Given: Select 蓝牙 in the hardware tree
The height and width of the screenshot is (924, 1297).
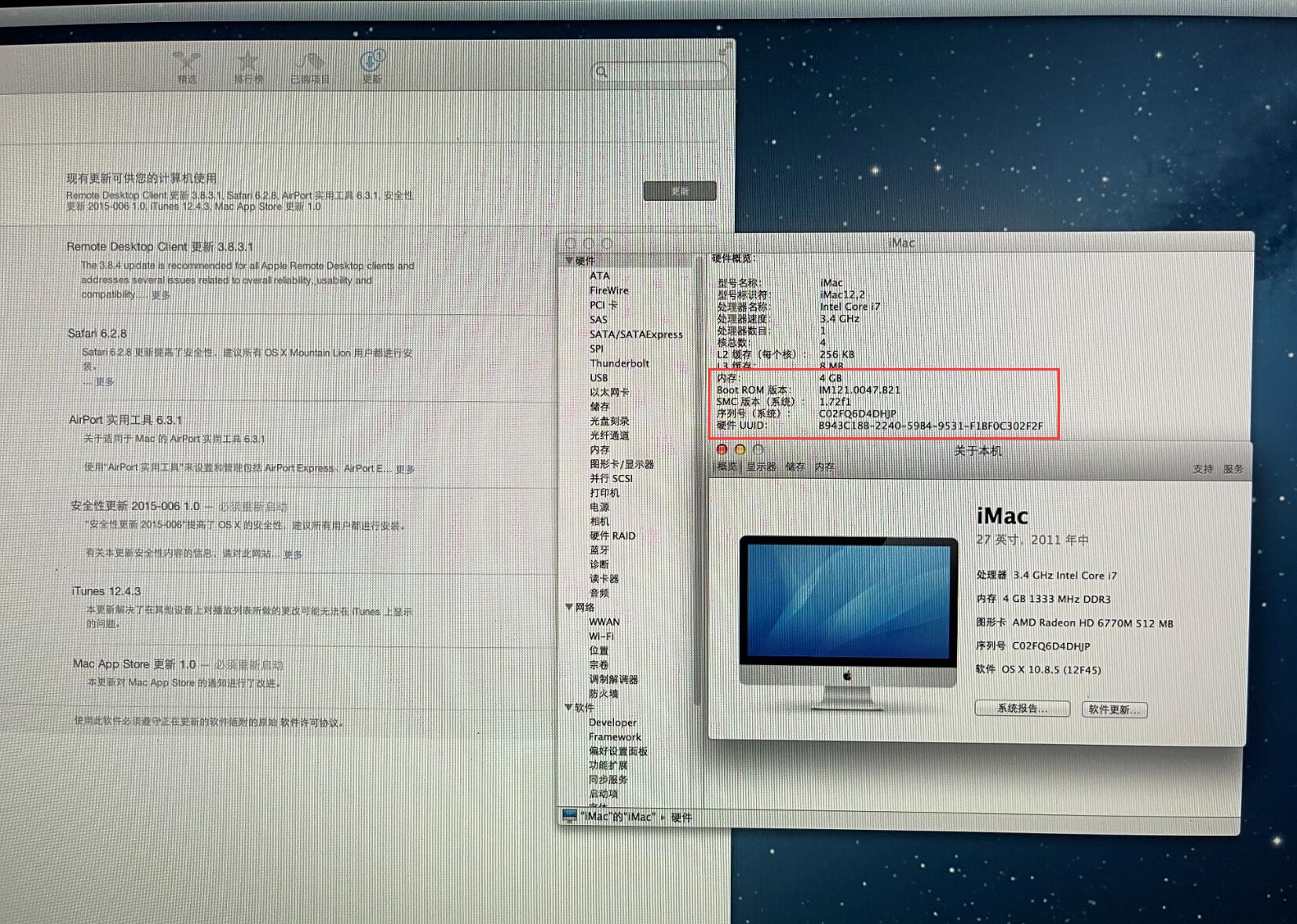Looking at the screenshot, I should pos(599,550).
